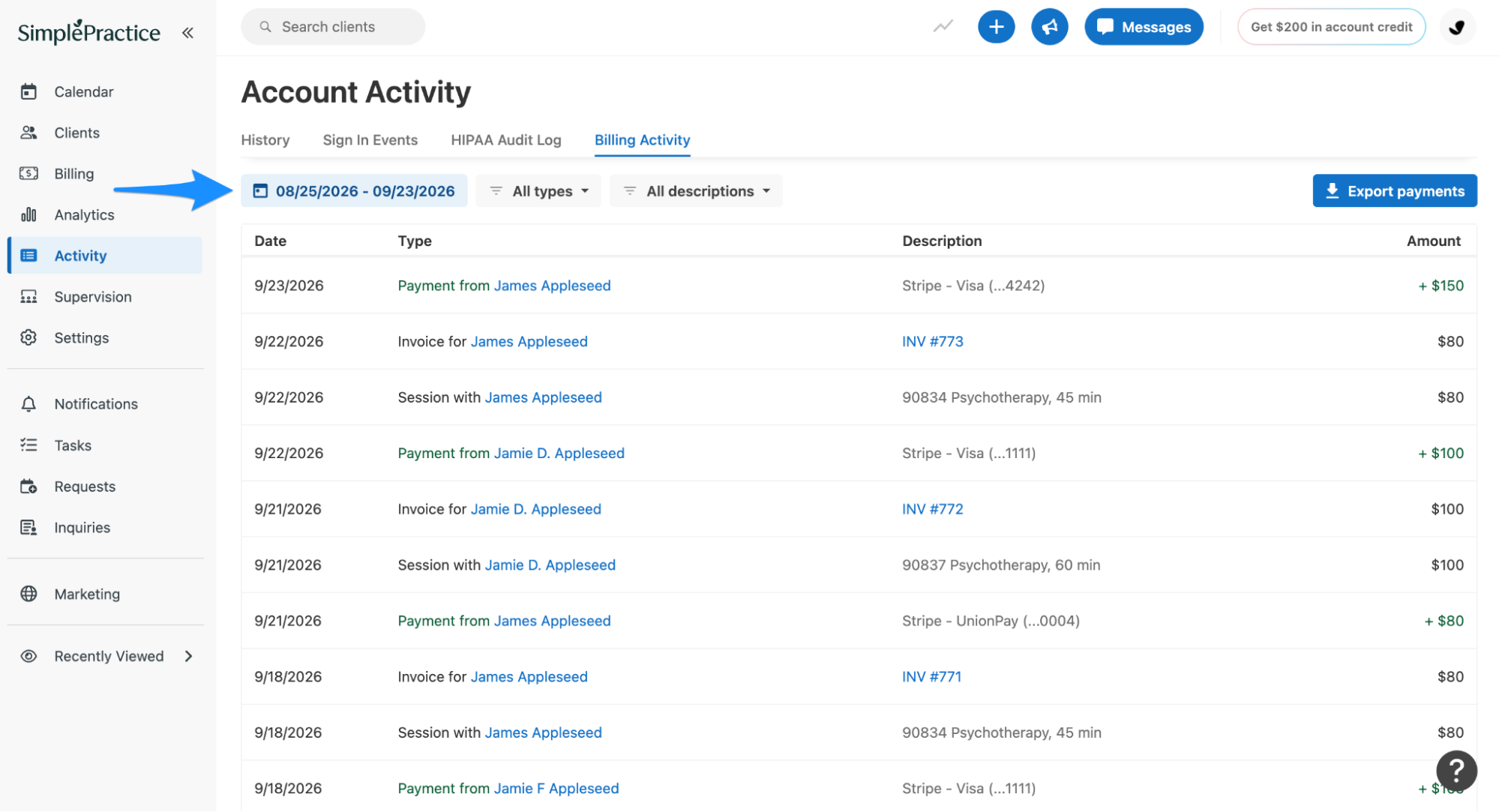This screenshot has width=1499, height=812.
Task: Open the Notifications bell icon
Action: pos(28,404)
